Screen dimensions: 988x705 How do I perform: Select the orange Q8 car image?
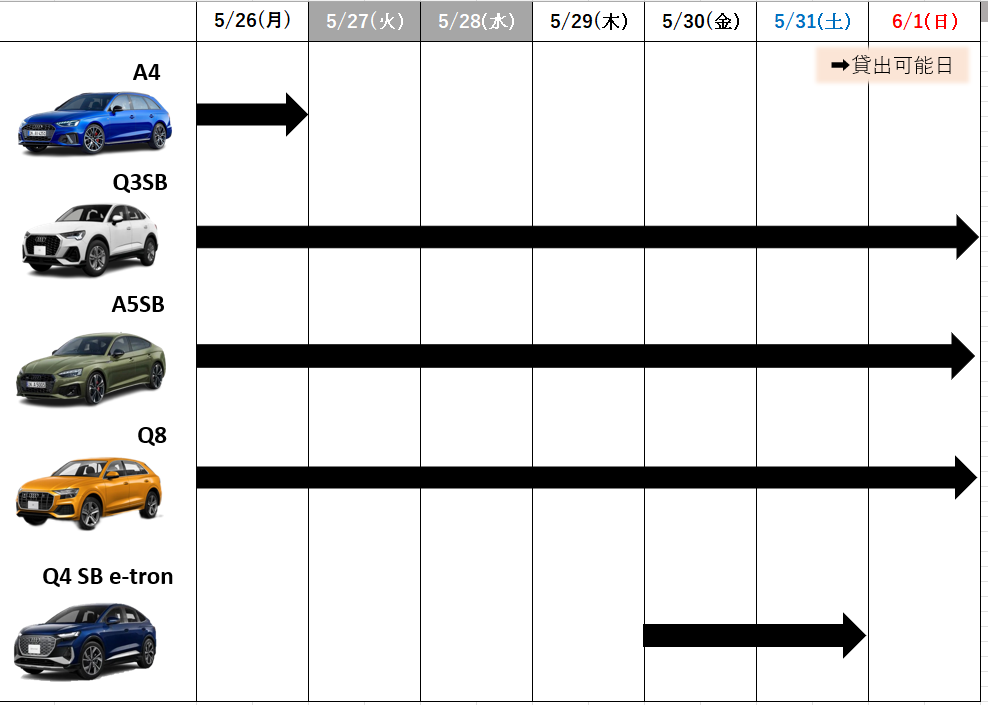click(89, 492)
